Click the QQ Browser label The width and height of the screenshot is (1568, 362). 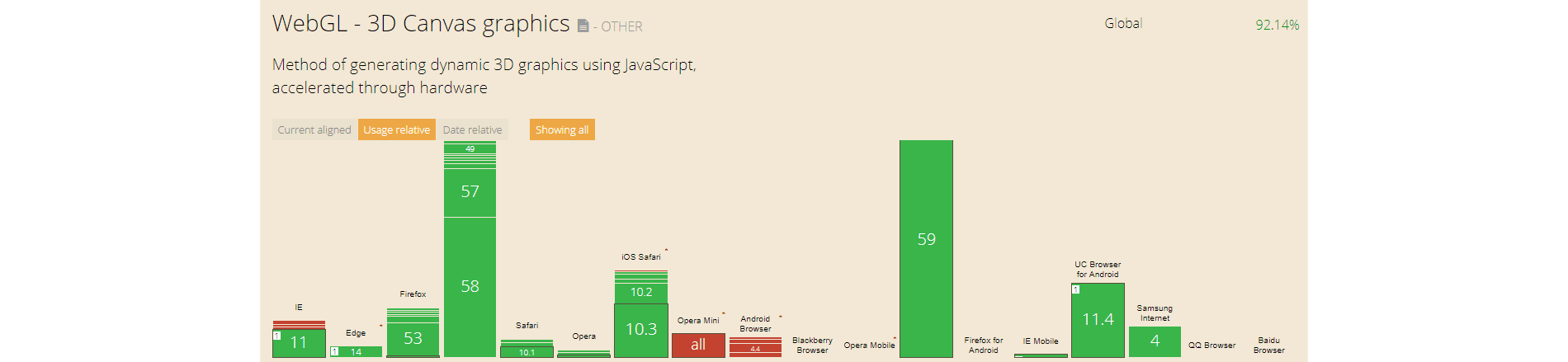[x=1211, y=346]
